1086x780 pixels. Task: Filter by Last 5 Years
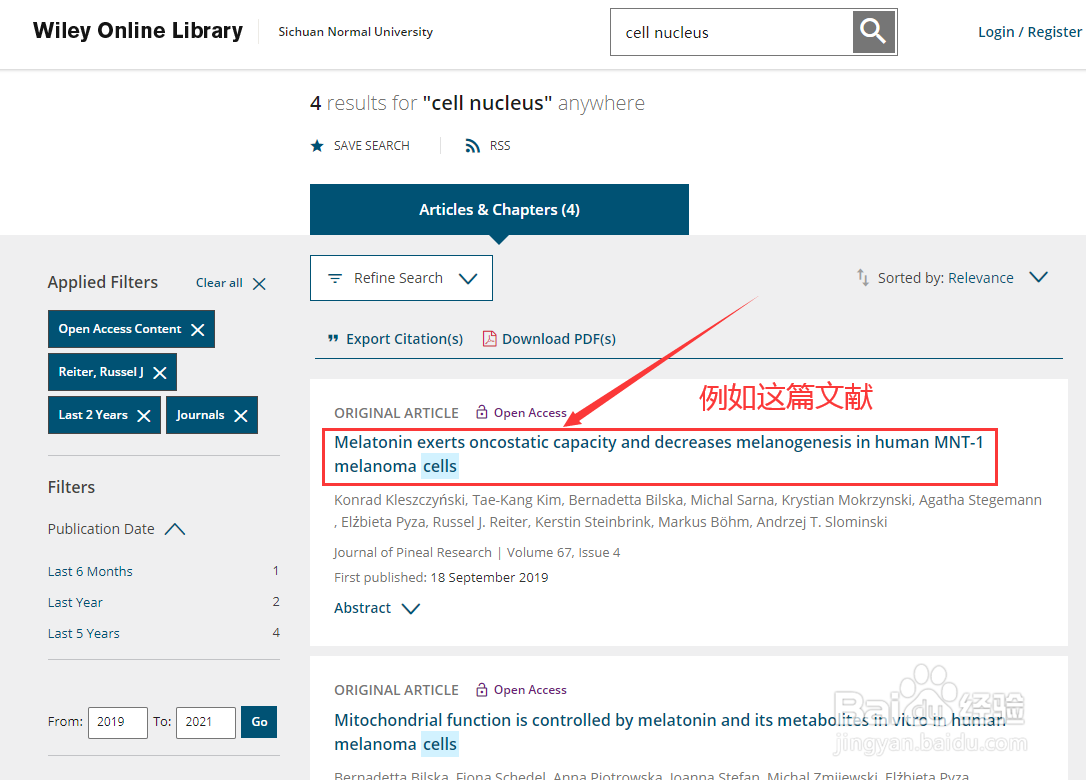83,634
